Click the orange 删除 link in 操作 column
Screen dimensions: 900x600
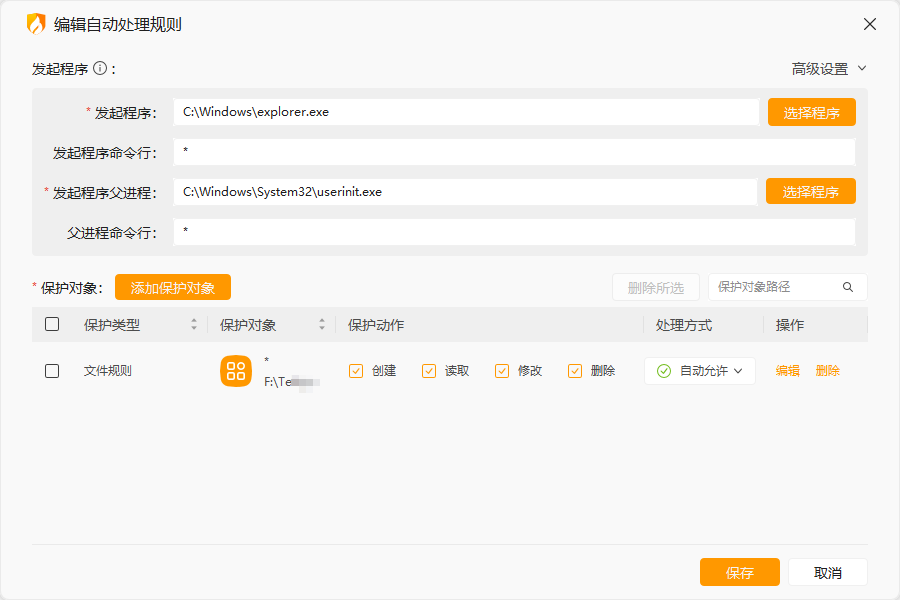827,371
